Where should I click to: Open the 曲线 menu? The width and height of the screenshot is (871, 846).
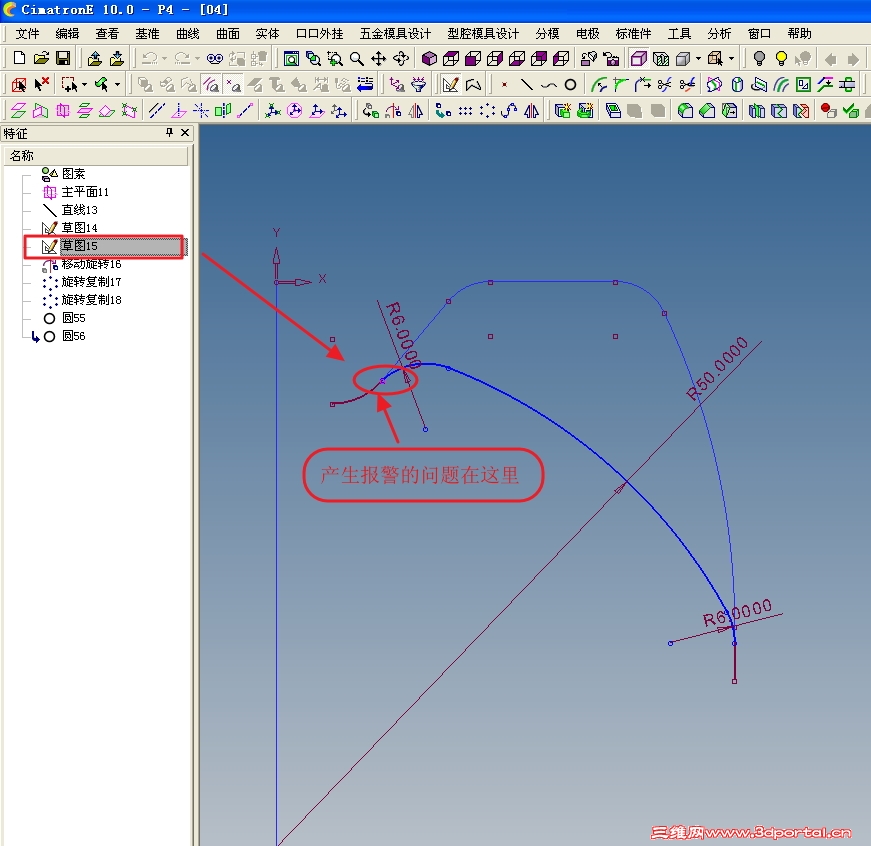[x=187, y=34]
